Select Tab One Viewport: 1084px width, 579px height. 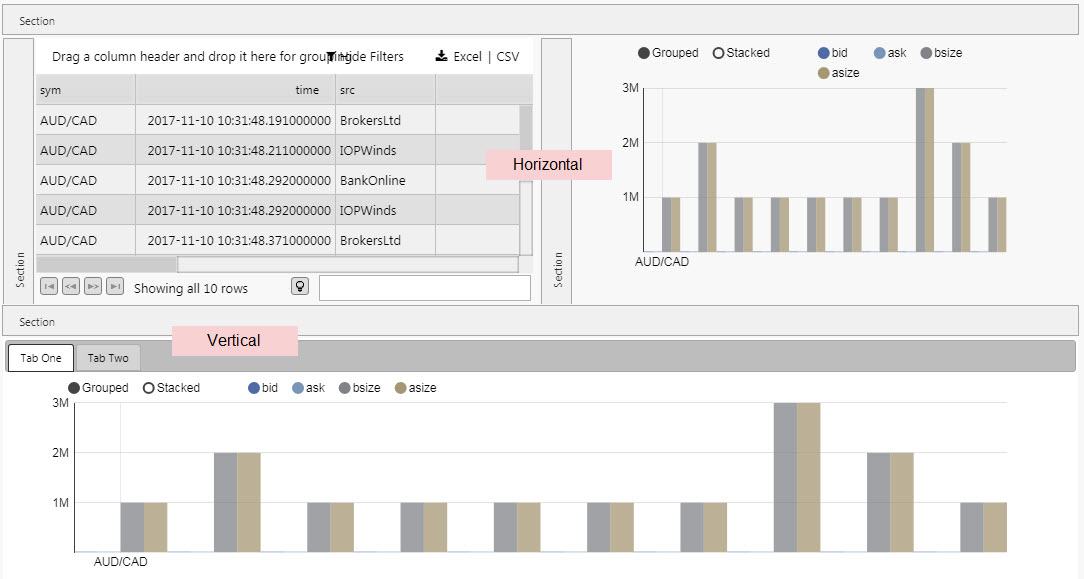point(41,358)
